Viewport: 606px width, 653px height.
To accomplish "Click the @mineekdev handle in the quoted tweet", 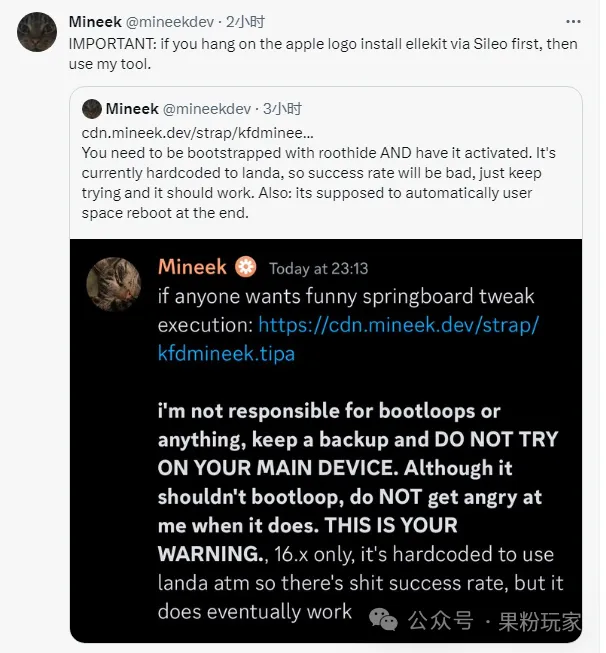I will pyautogui.click(x=208, y=108).
